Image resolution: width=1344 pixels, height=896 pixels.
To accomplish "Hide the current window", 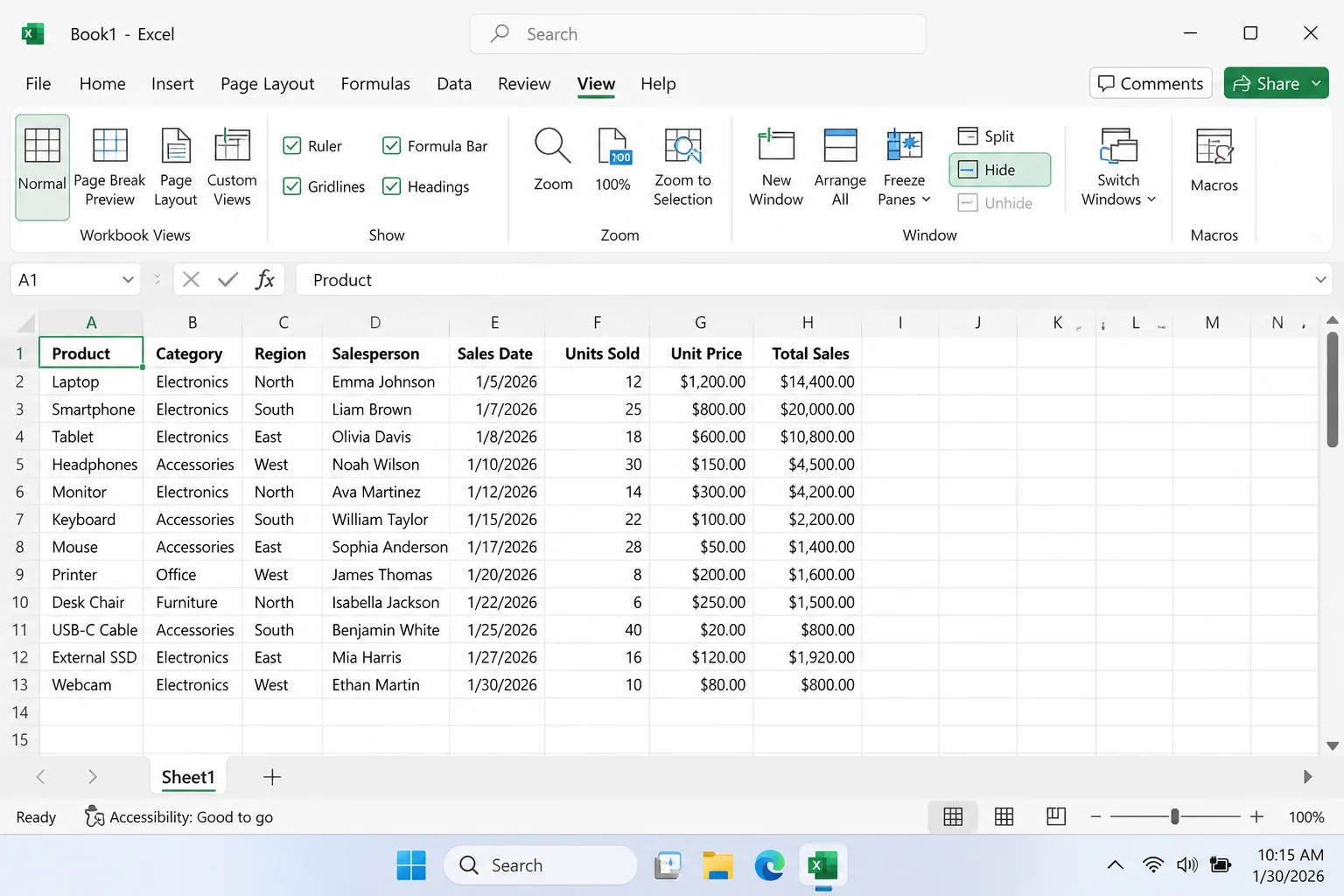I will [x=999, y=170].
